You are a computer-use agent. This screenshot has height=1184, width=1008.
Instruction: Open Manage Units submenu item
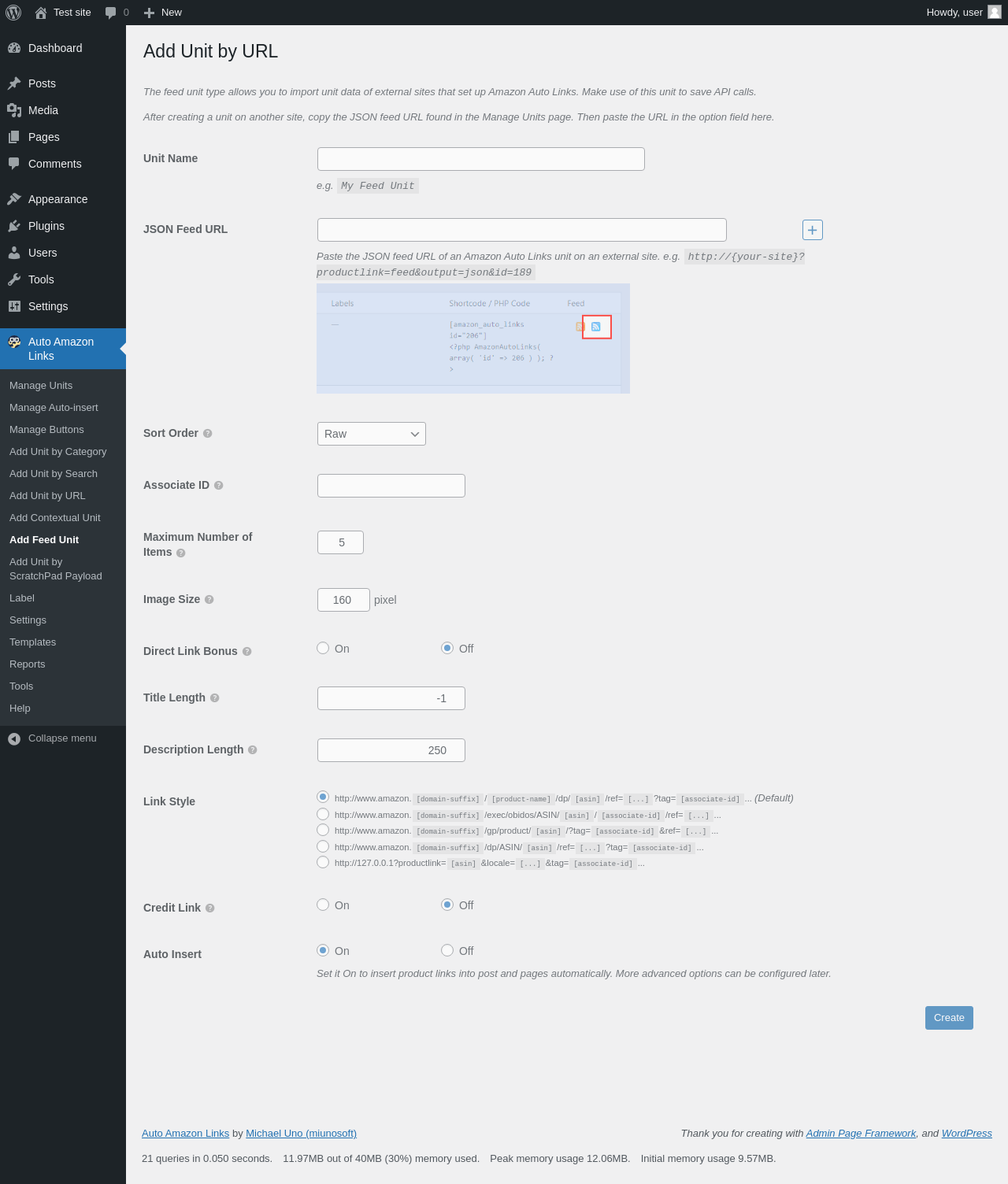pos(63,386)
